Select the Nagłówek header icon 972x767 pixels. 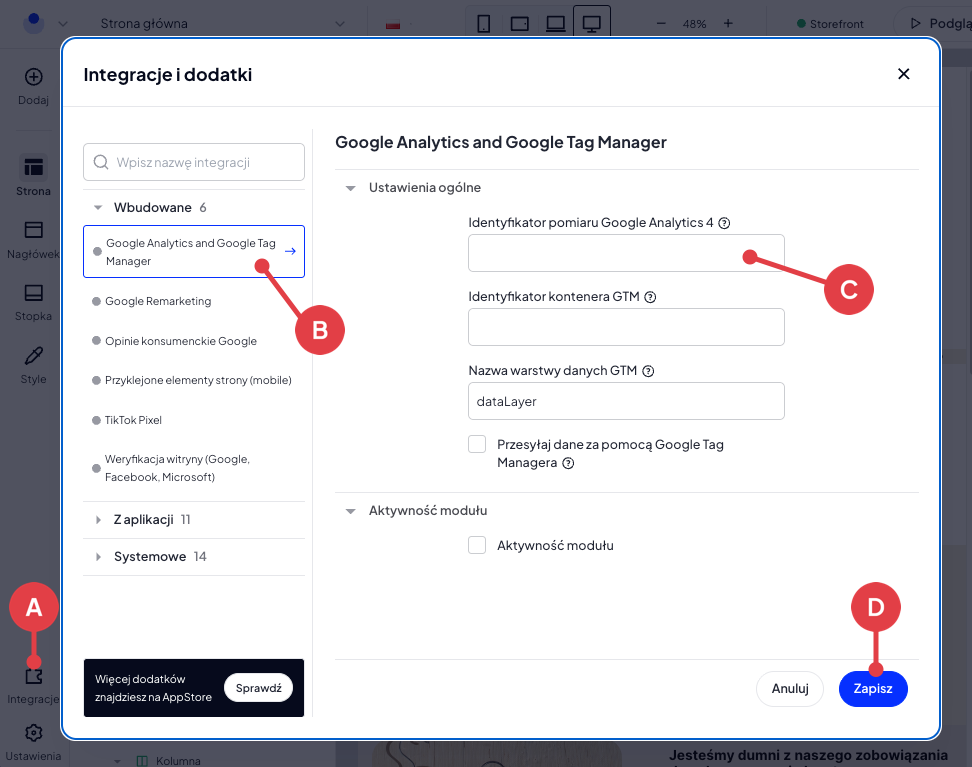pos(33,229)
